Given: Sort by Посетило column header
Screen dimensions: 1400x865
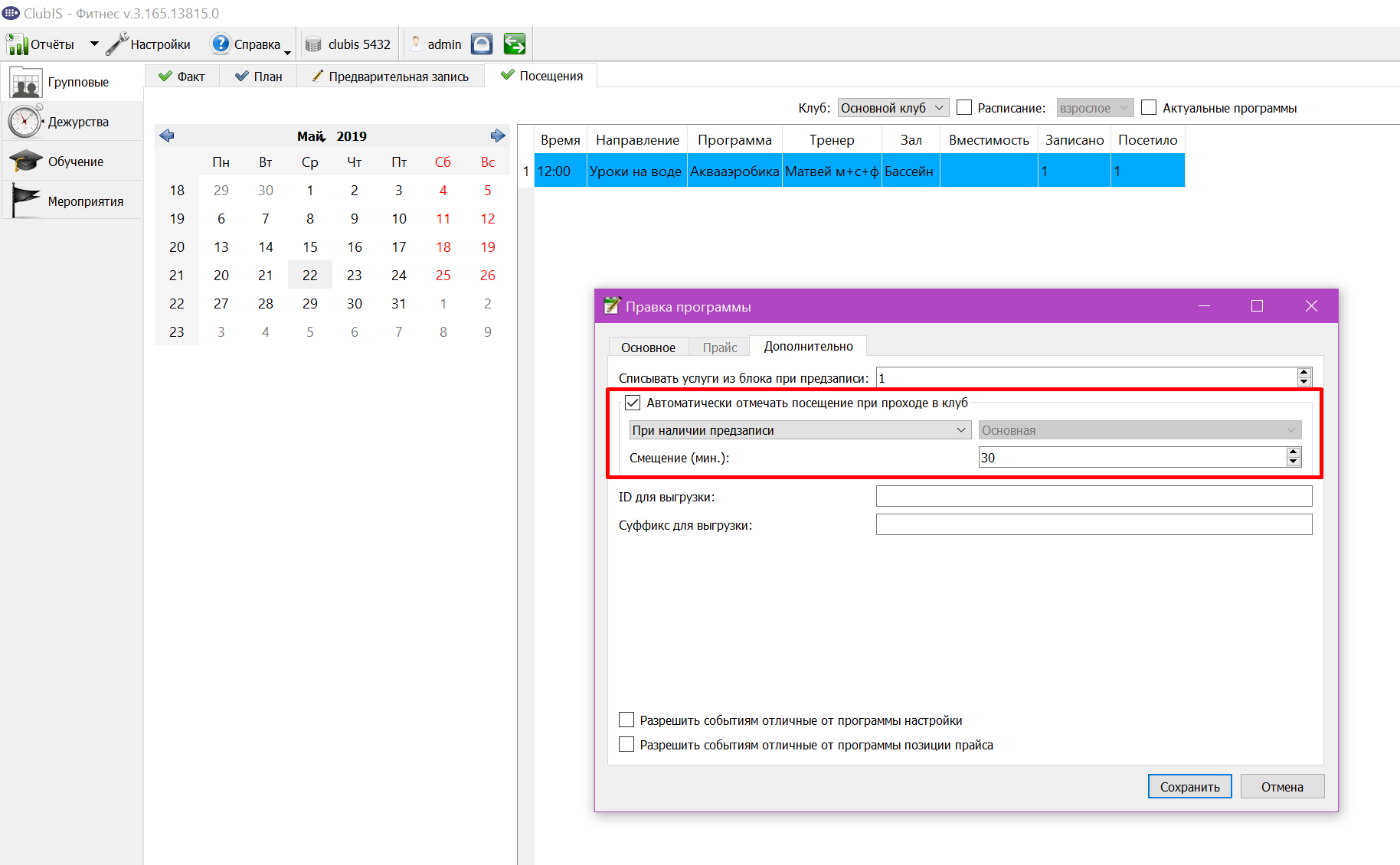Looking at the screenshot, I should (x=1148, y=140).
